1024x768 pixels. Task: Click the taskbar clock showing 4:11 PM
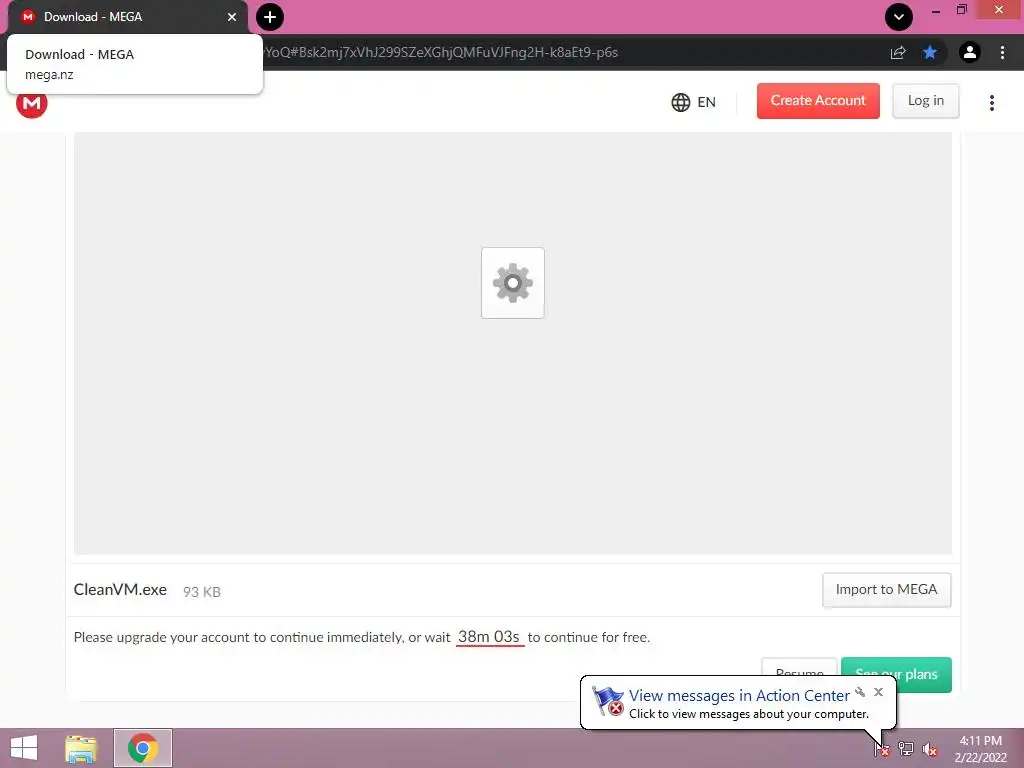980,748
